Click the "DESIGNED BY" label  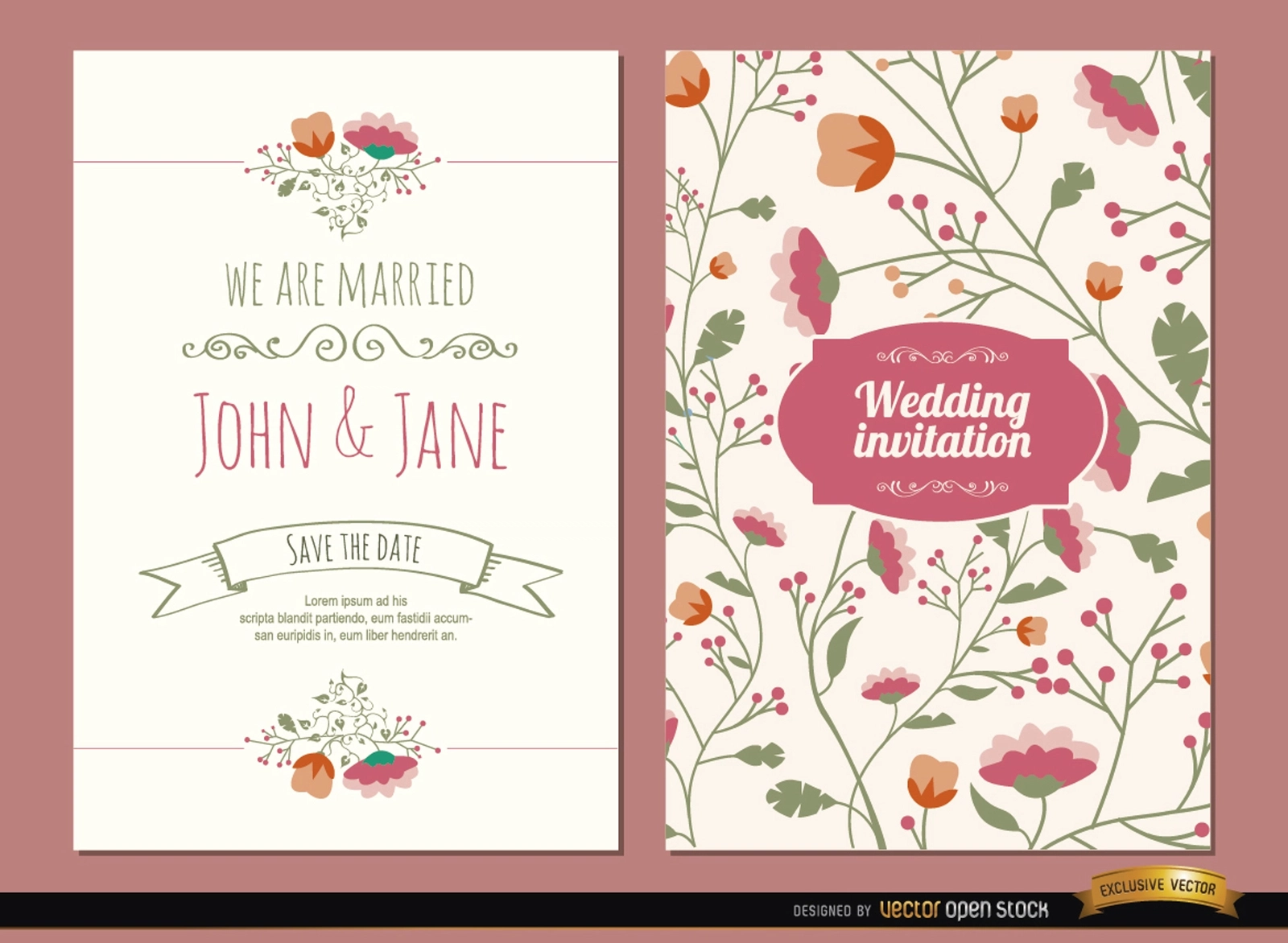[832, 911]
